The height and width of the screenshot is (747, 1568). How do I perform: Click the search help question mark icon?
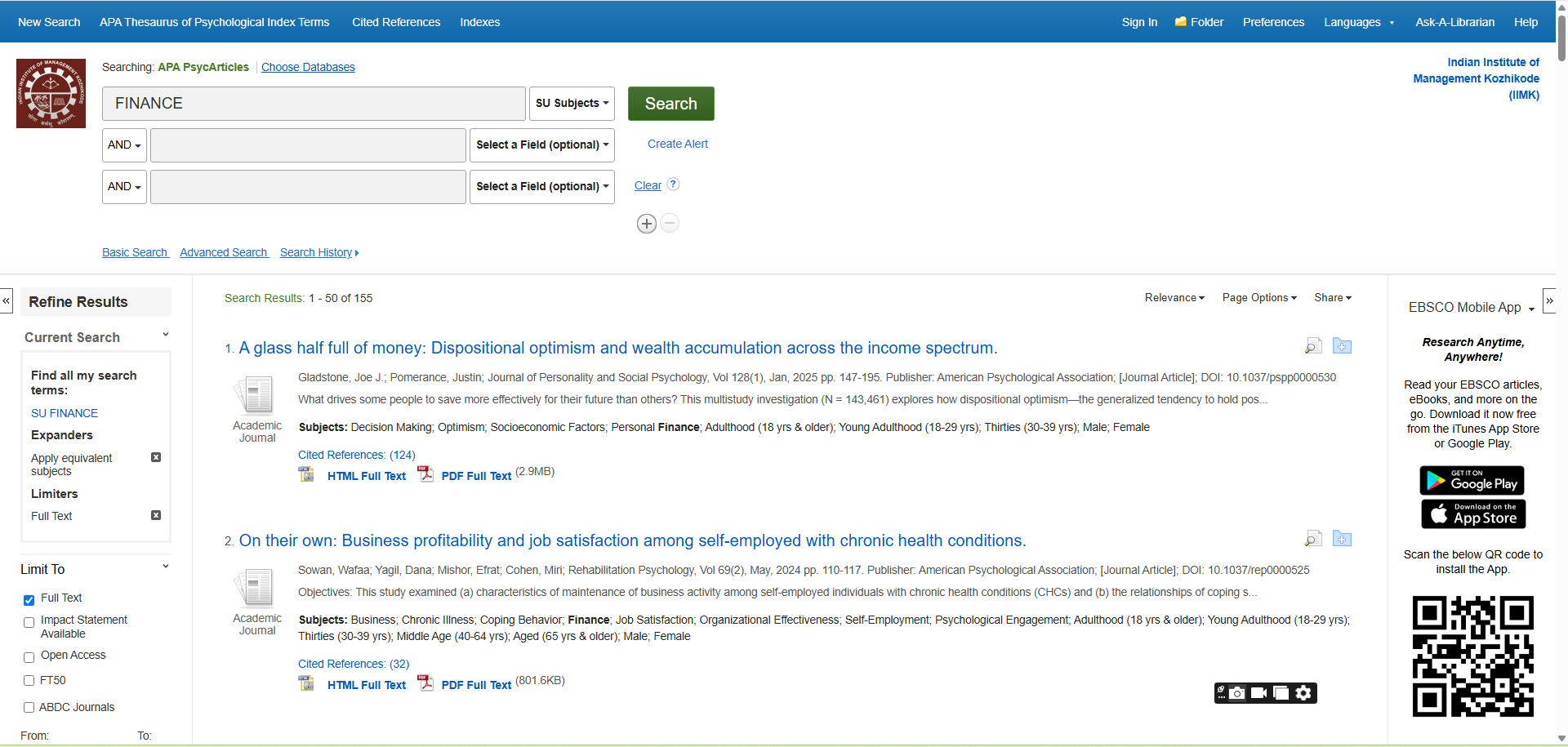pos(673,185)
